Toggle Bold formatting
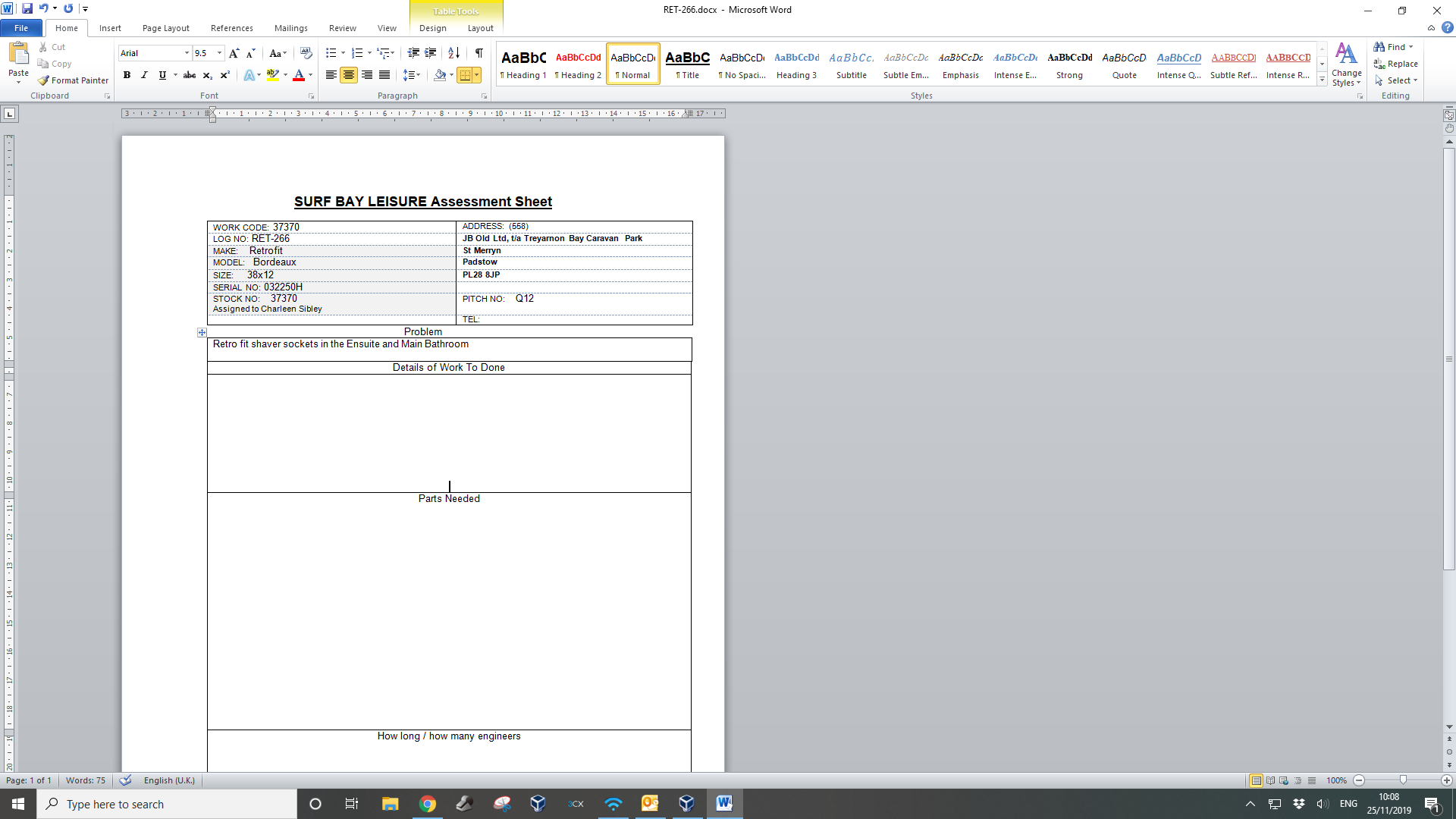This screenshot has width=1456, height=819. pos(127,75)
